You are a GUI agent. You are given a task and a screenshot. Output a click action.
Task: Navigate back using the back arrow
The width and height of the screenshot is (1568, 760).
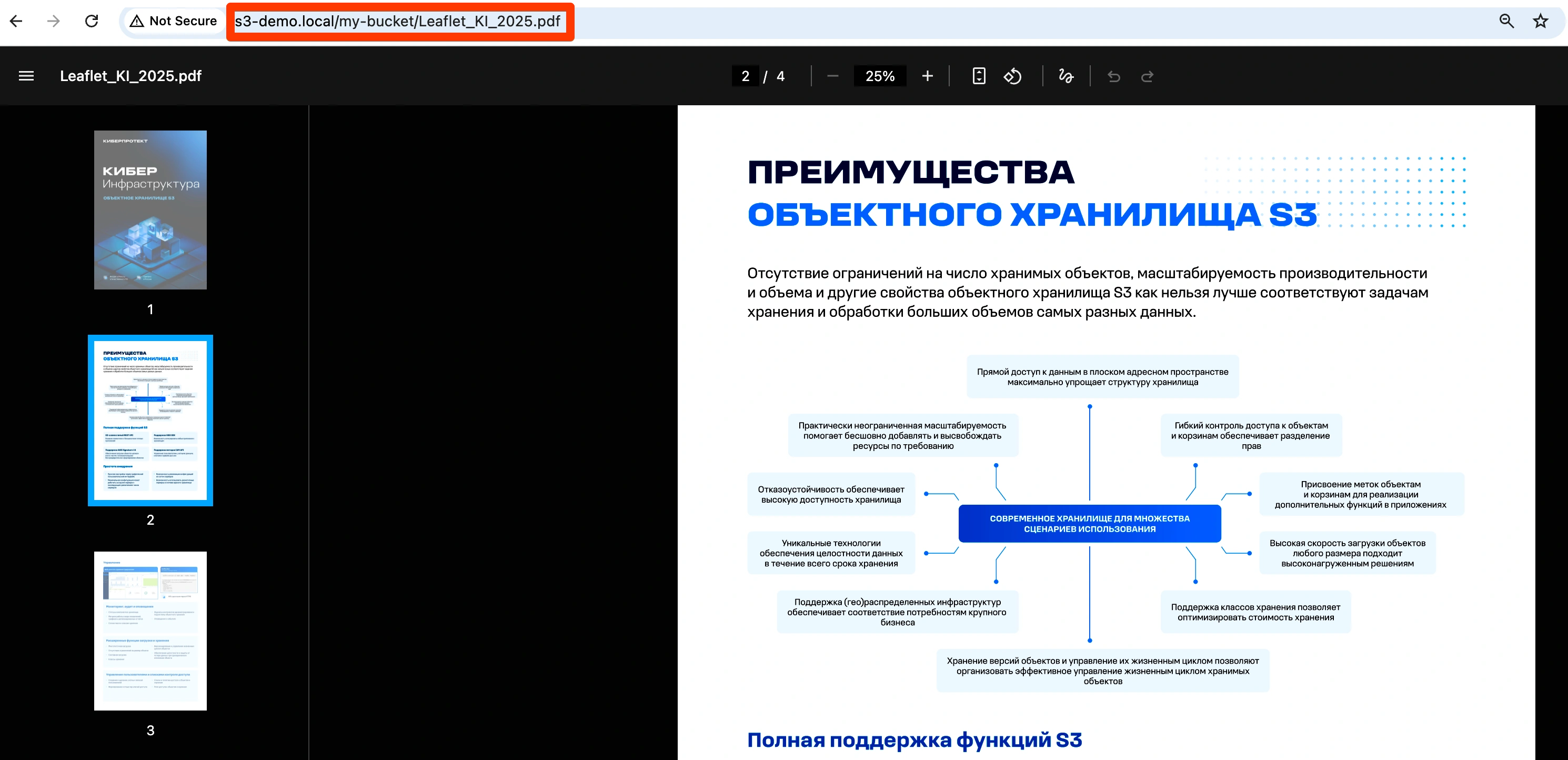click(16, 21)
